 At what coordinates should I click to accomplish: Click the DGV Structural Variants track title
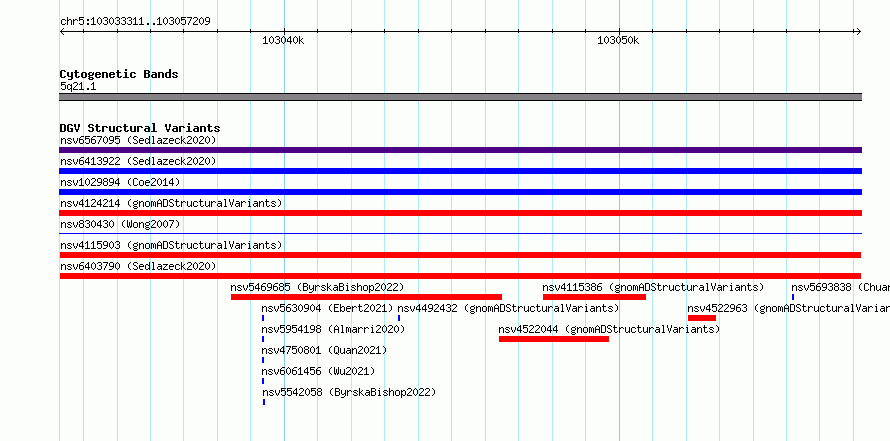pyautogui.click(x=140, y=128)
